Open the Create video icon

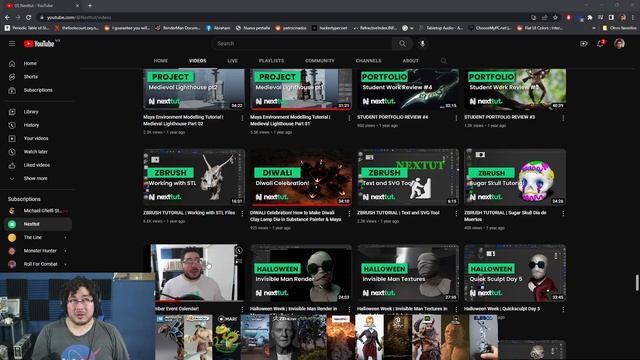(584, 44)
